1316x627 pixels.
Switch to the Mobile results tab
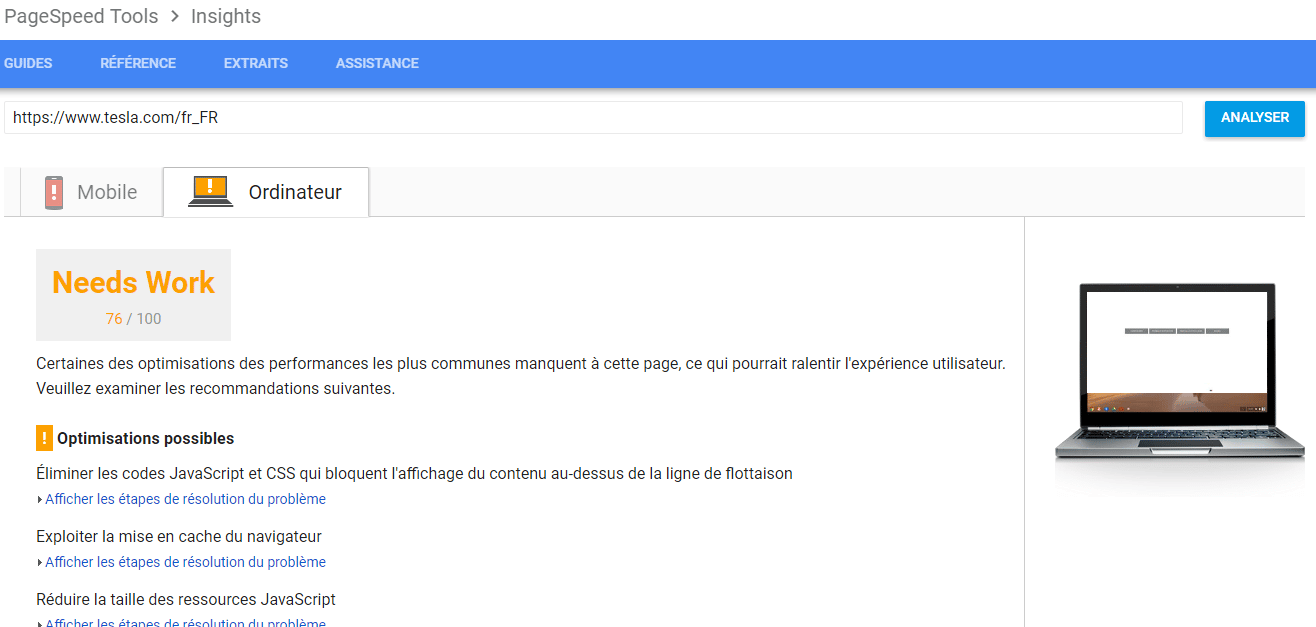[x=107, y=192]
